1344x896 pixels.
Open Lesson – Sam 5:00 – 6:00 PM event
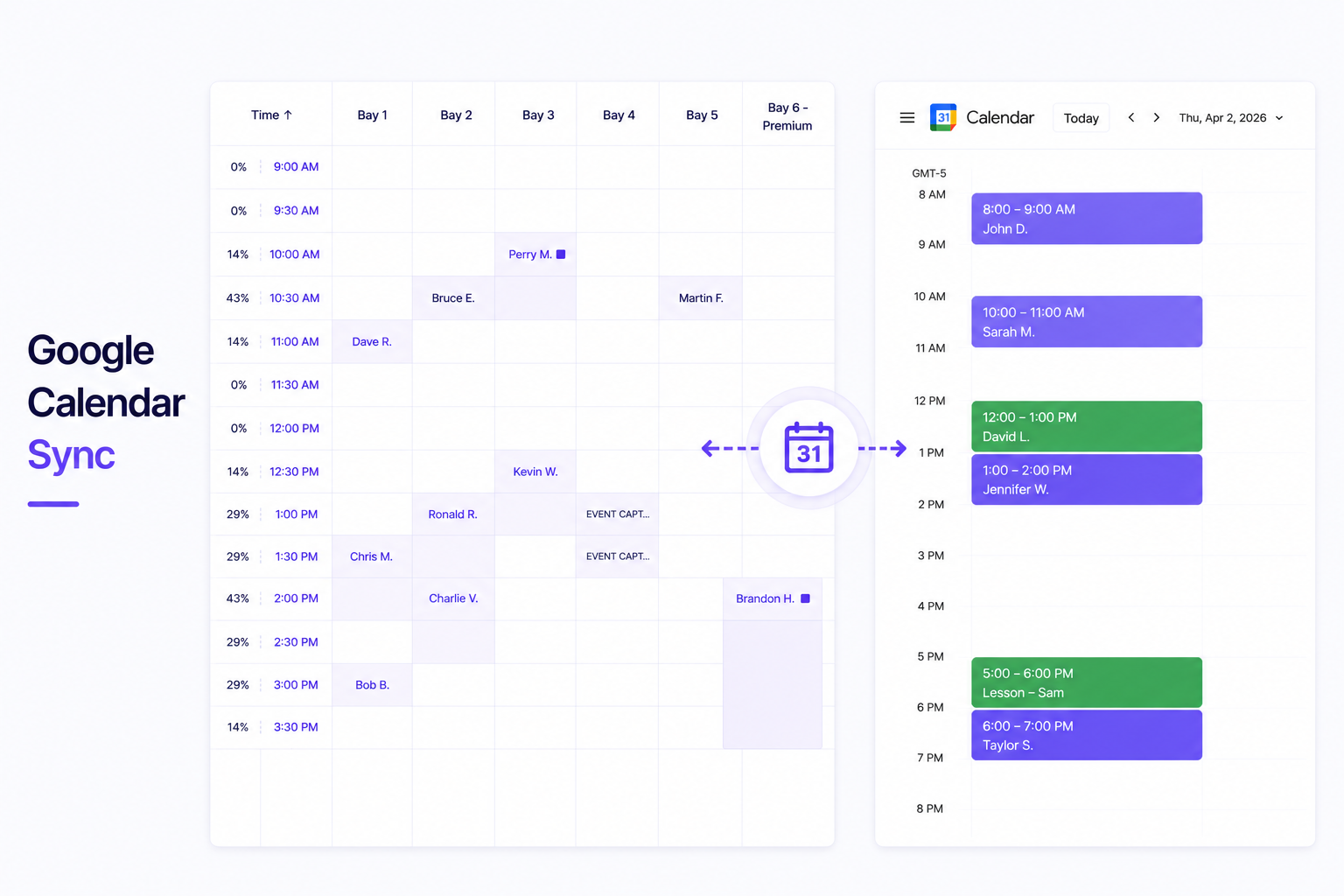pyautogui.click(x=1087, y=682)
